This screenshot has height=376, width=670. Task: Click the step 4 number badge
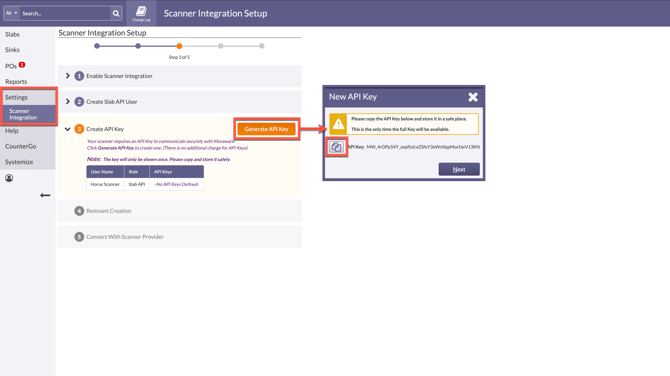tap(79, 211)
